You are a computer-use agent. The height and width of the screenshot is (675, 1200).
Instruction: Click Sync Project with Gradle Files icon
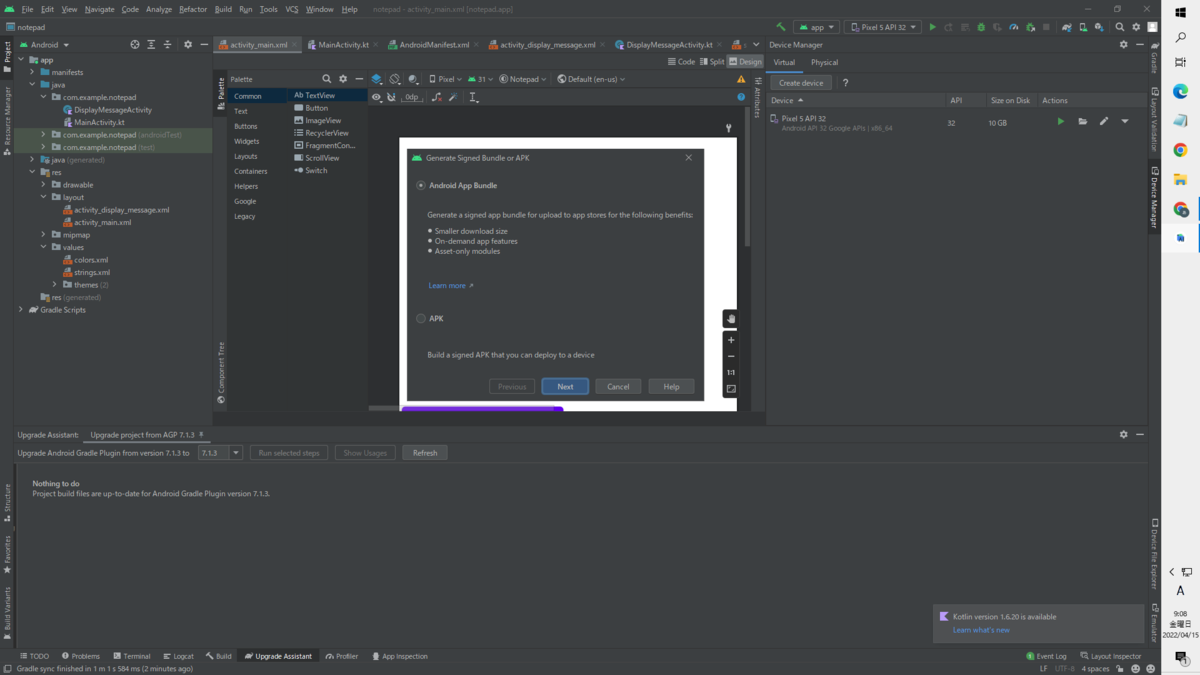[x=1066, y=27]
